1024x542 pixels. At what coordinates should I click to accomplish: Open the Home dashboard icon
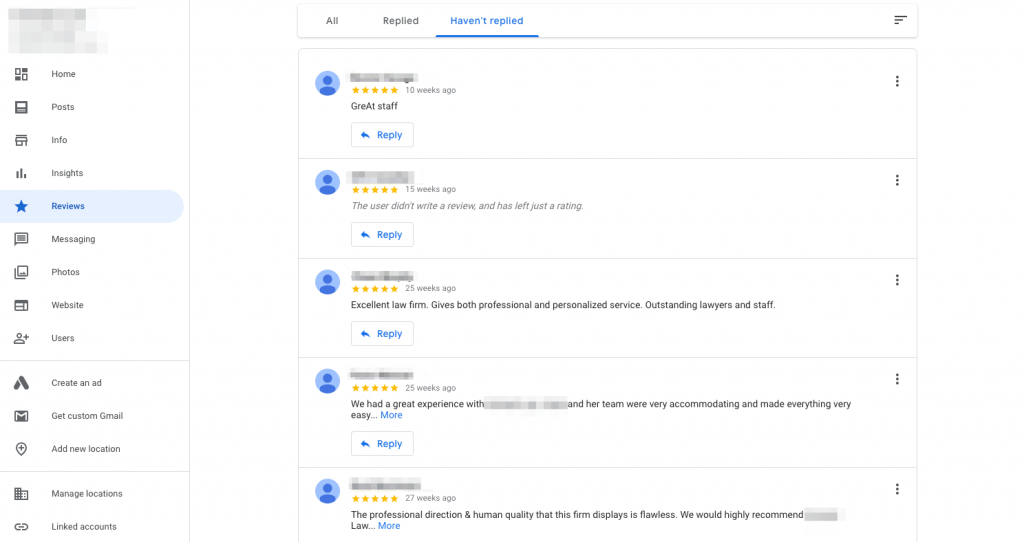click(21, 74)
